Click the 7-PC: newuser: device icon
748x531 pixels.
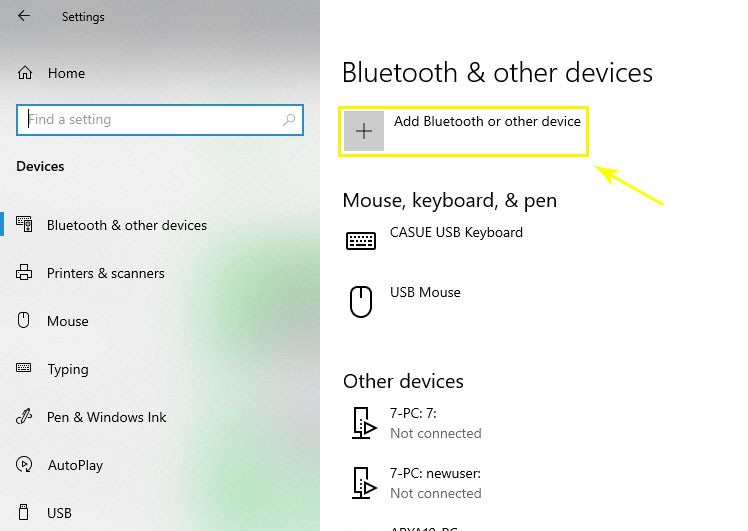tap(361, 483)
